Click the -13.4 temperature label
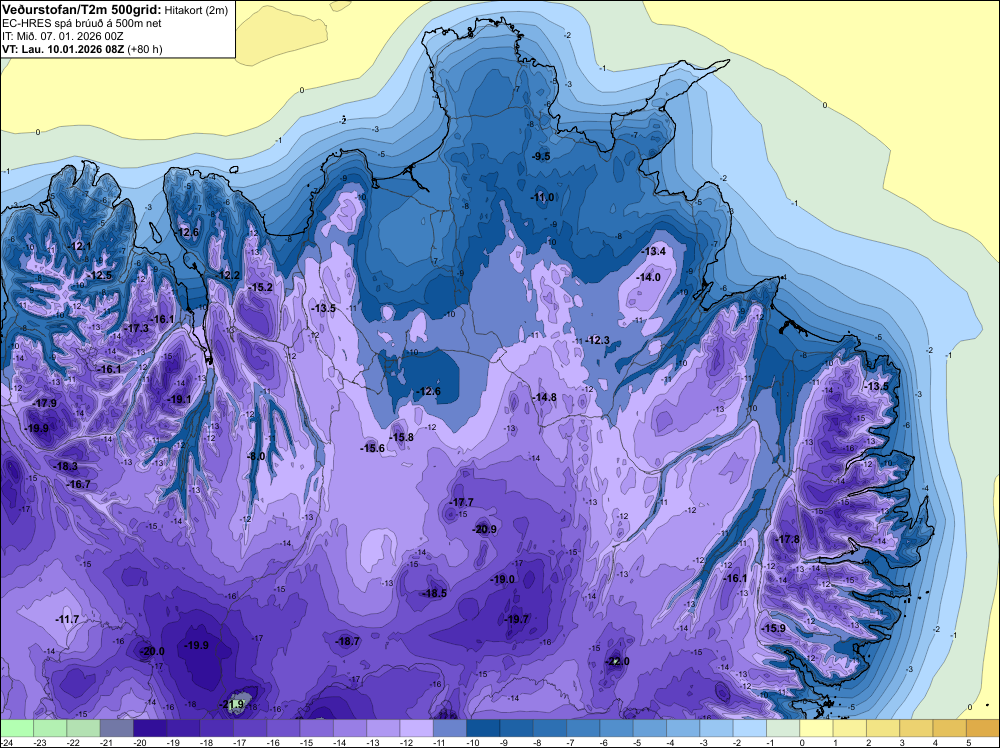The height and width of the screenshot is (748, 1000). point(654,252)
